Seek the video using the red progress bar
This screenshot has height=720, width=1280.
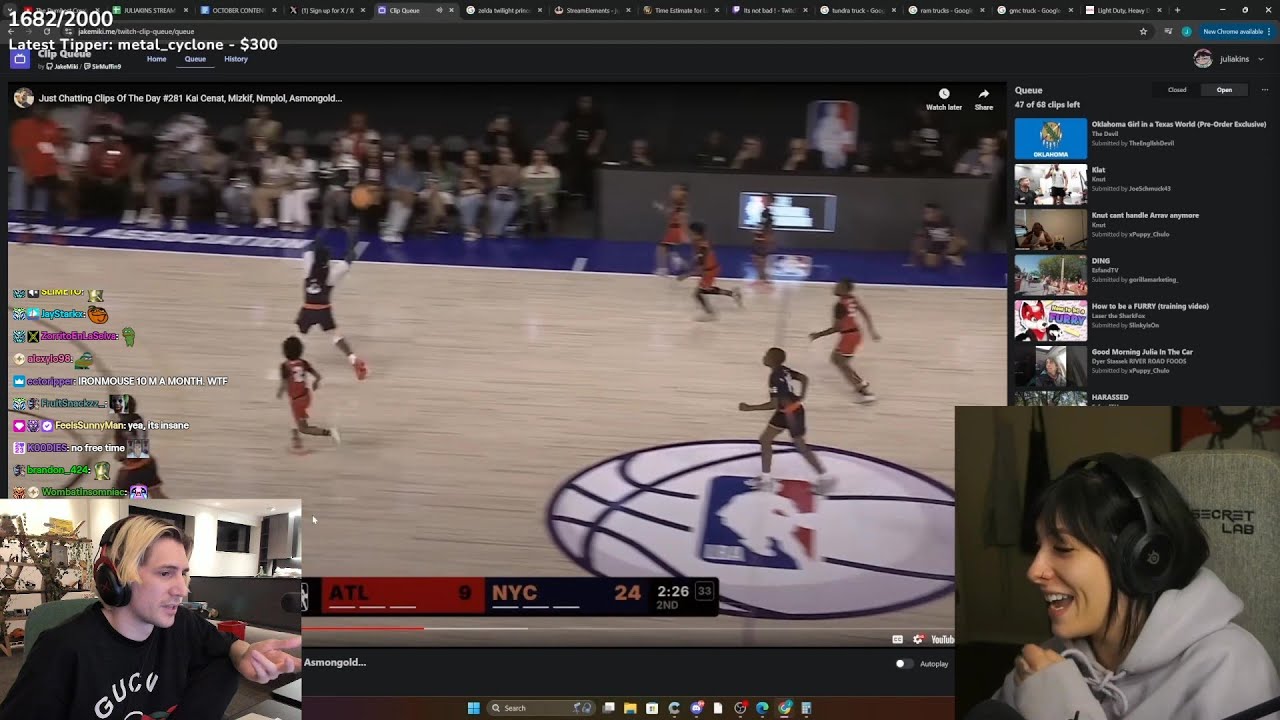pos(363,628)
